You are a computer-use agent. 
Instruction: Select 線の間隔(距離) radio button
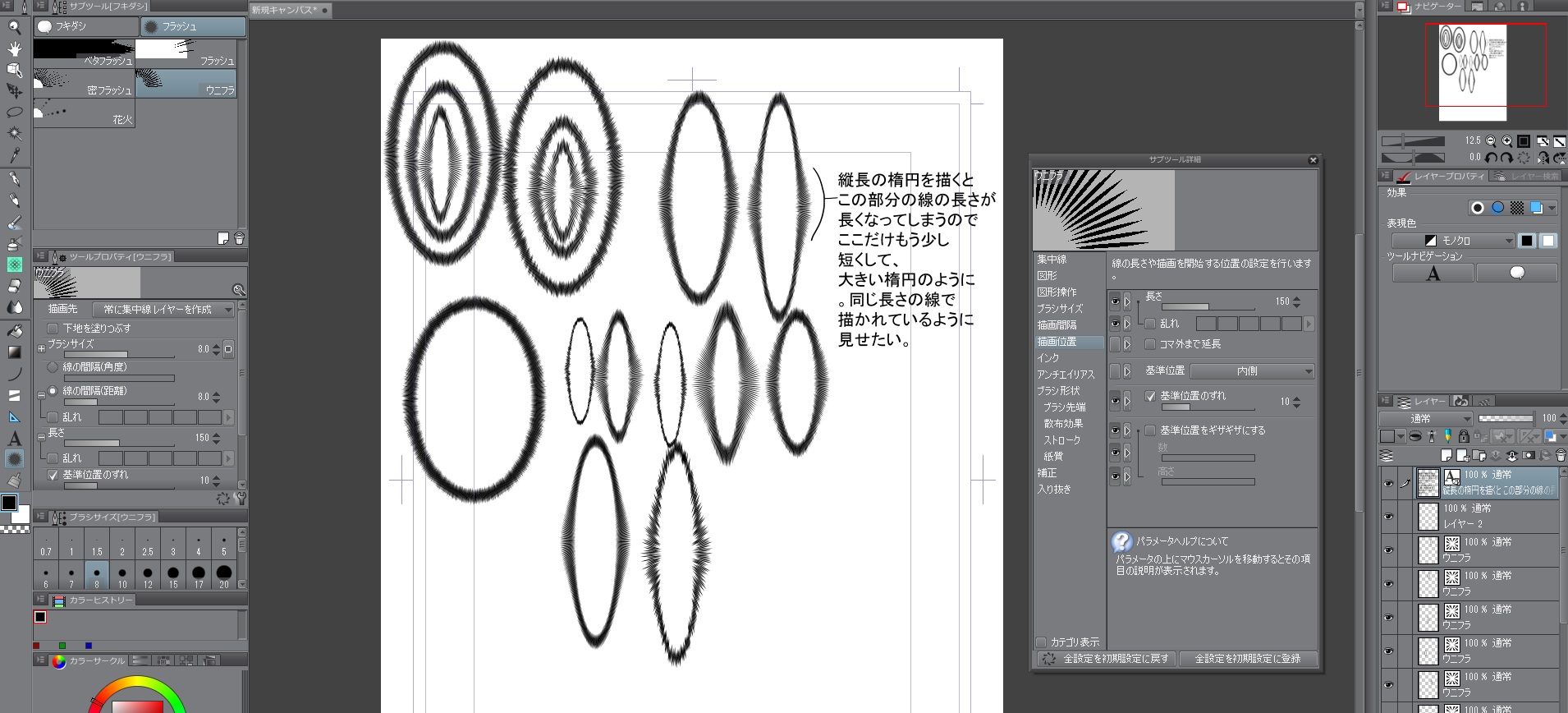click(x=53, y=391)
